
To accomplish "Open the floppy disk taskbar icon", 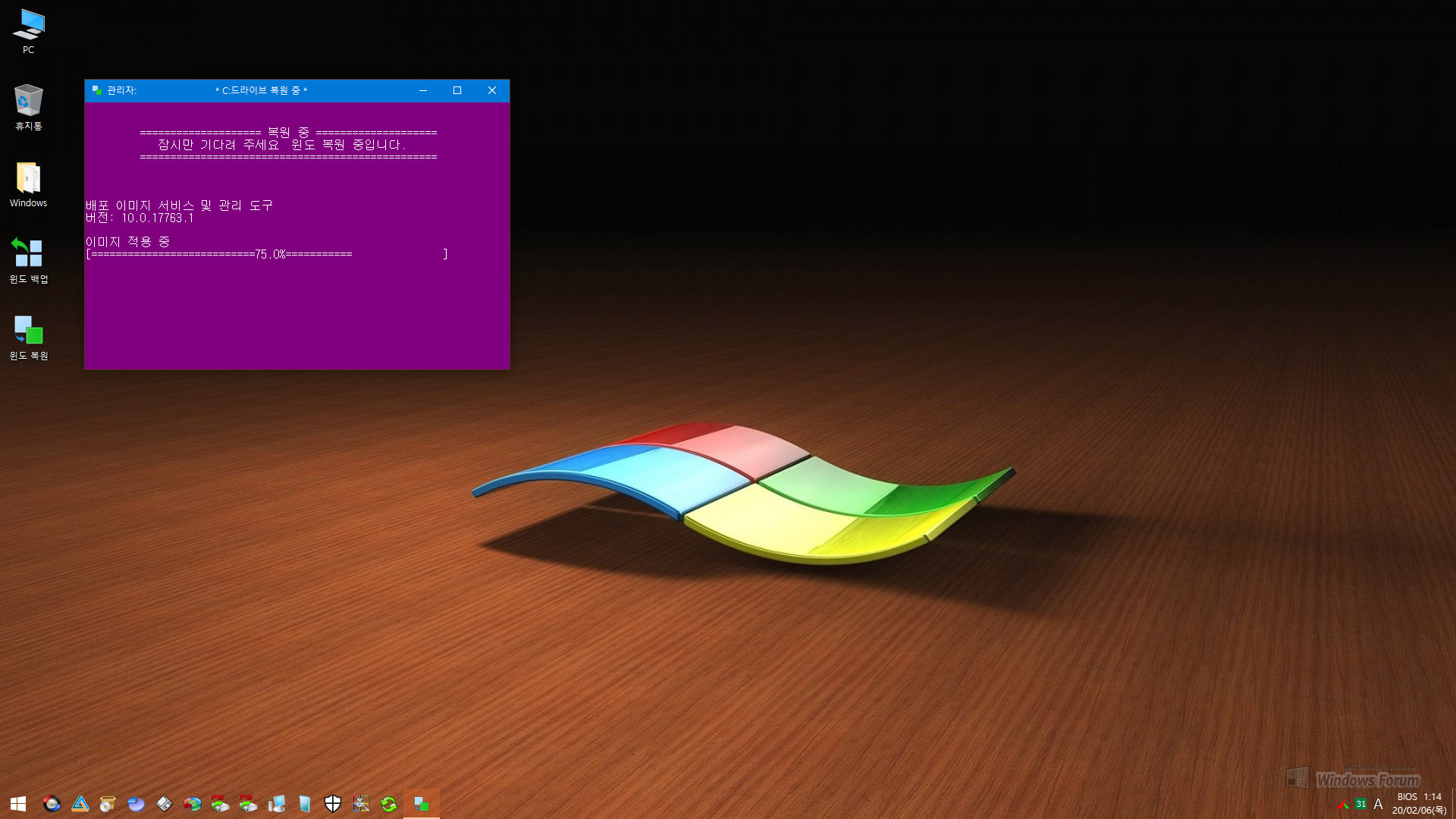I will (x=164, y=804).
